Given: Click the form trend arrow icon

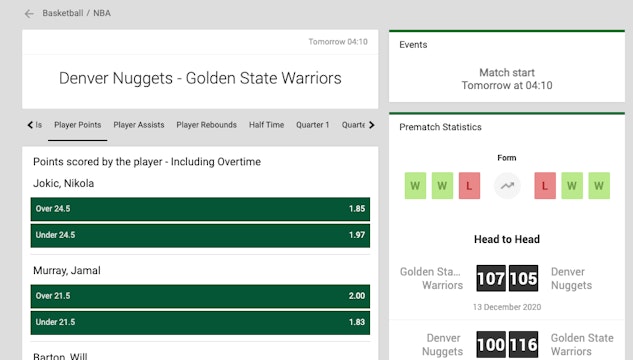Looking at the screenshot, I should (x=507, y=186).
